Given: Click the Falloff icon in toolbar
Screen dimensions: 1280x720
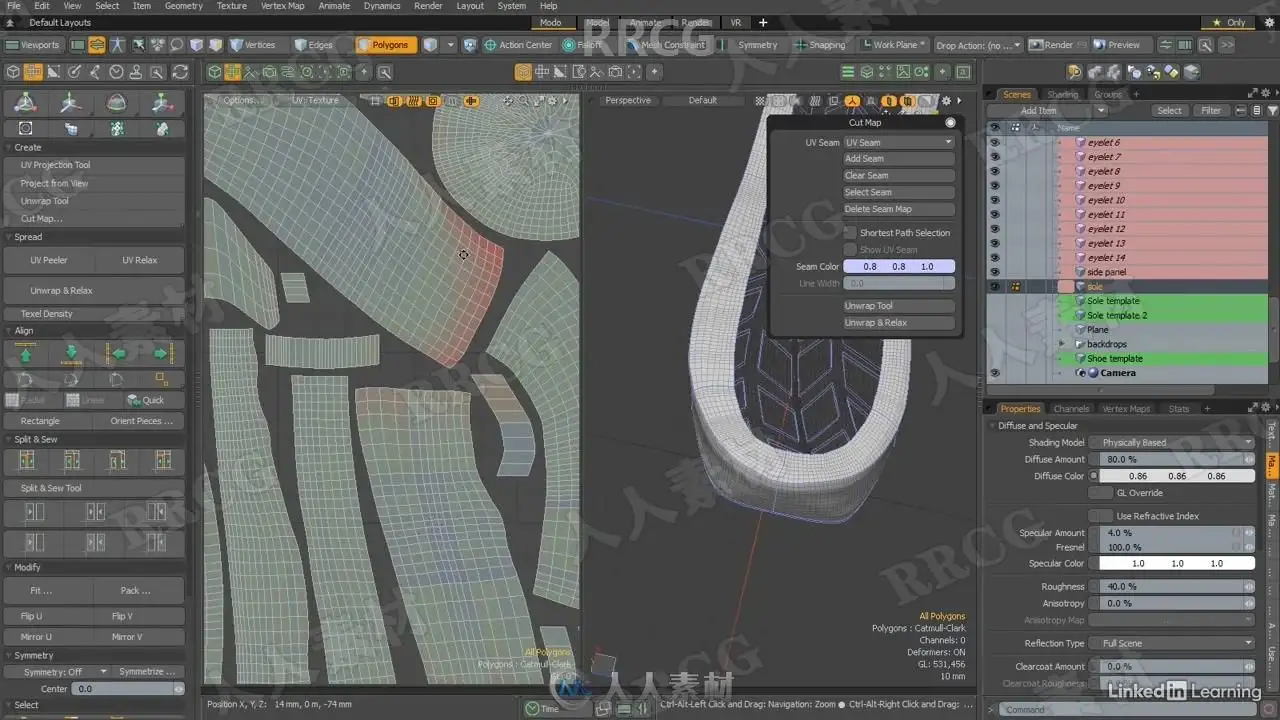Looking at the screenshot, I should (569, 45).
